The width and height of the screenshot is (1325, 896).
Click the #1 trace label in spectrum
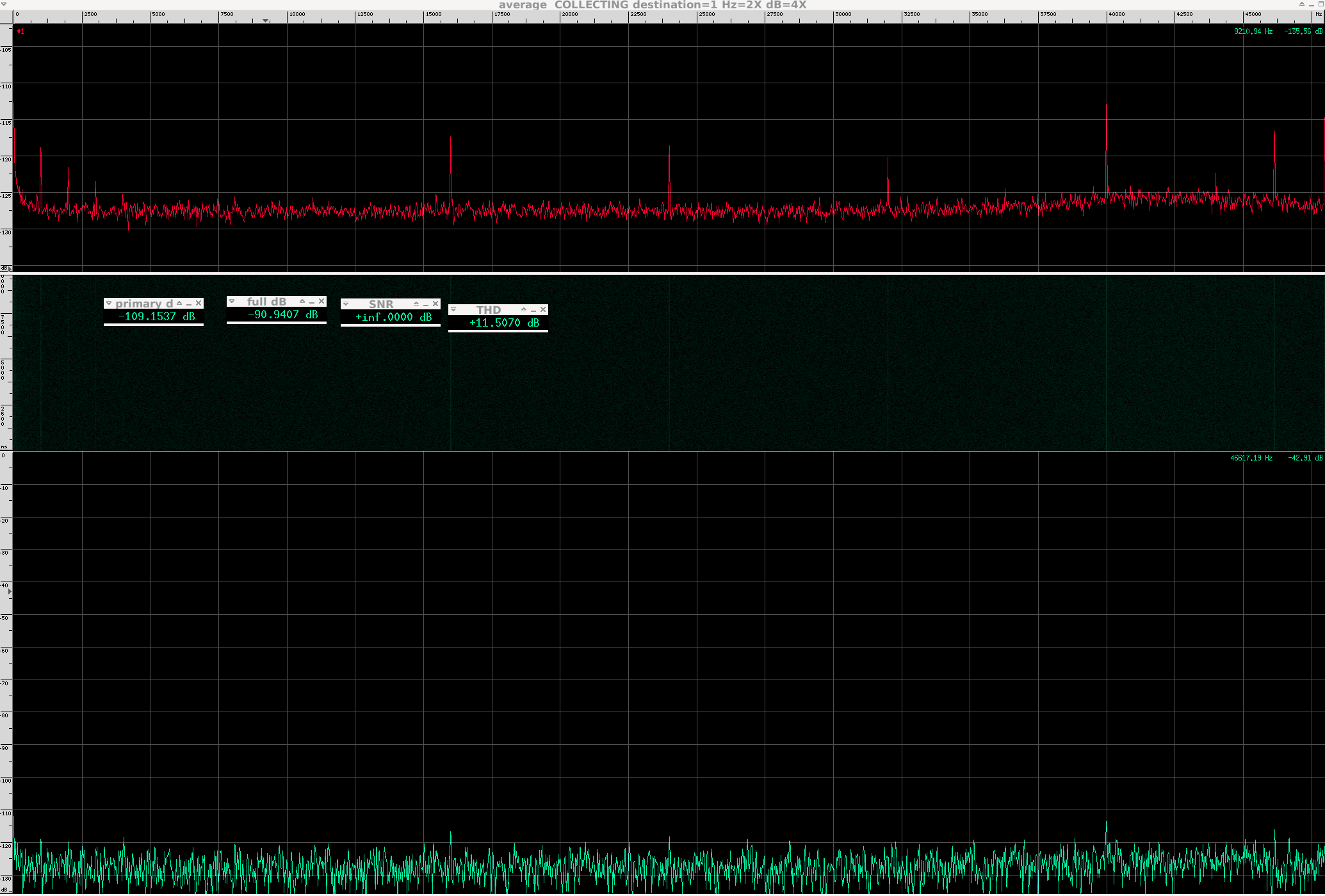[x=21, y=31]
